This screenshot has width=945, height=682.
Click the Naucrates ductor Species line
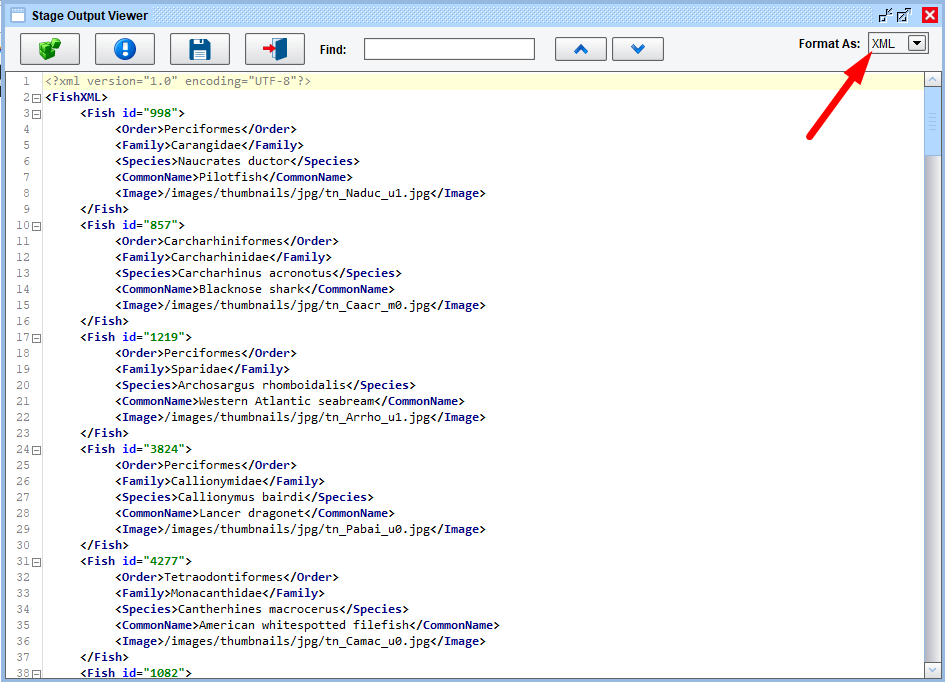[x=237, y=161]
